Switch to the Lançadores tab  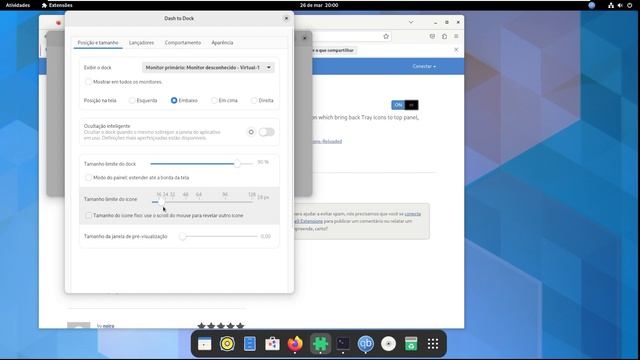tap(141, 42)
